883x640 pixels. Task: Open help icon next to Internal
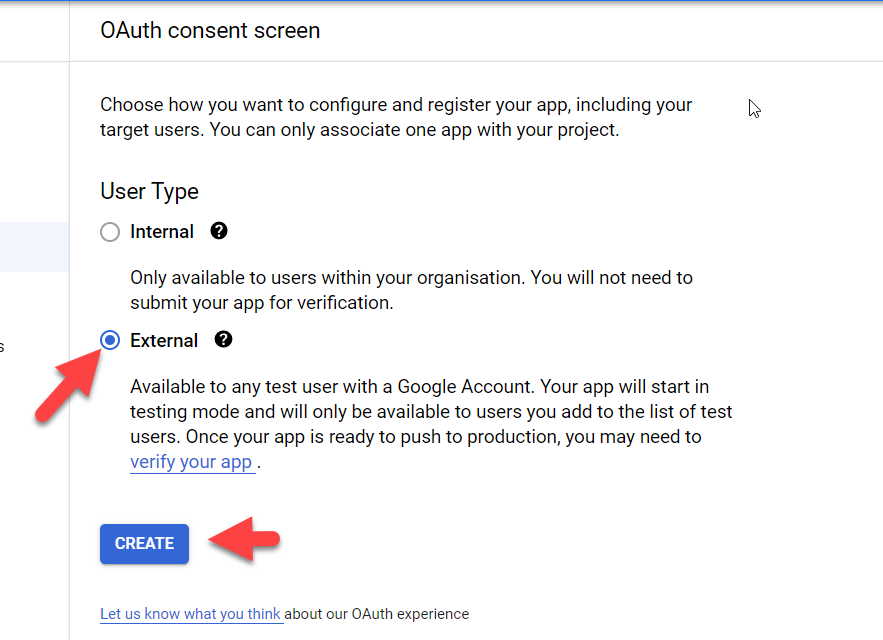219,231
